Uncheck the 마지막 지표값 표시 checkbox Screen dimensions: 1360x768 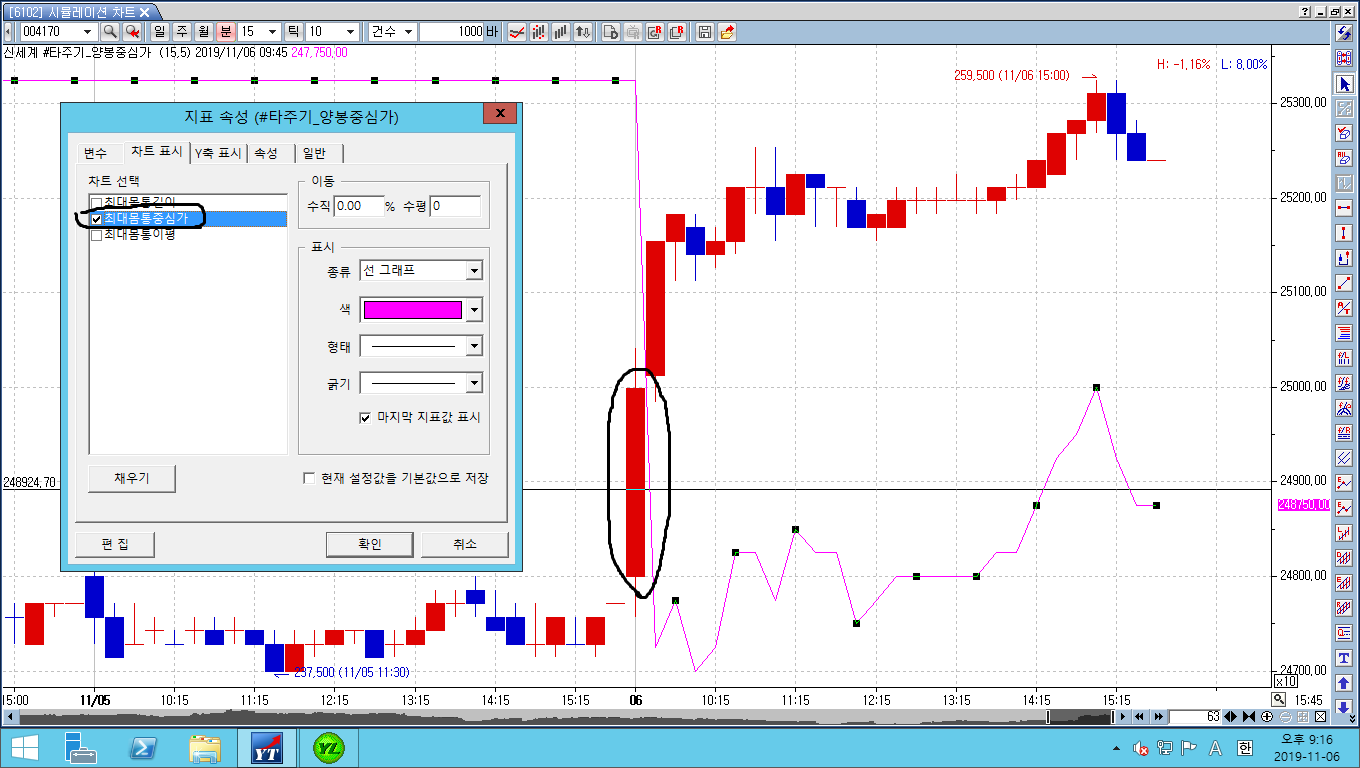(365, 417)
